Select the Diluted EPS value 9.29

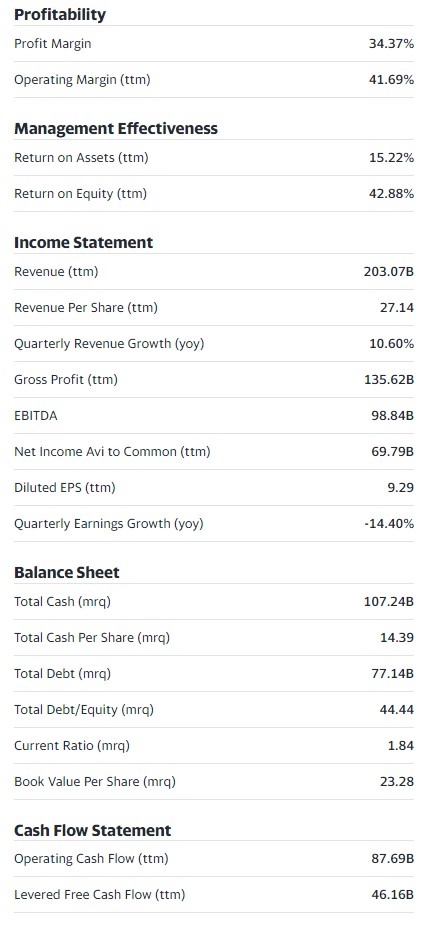point(402,488)
